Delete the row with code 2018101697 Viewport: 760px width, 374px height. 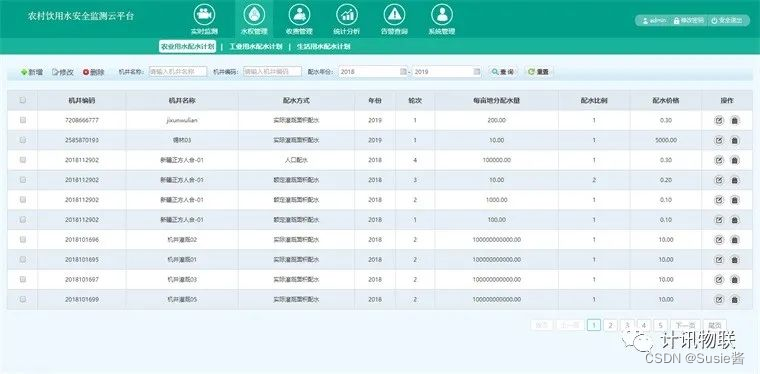734,280
